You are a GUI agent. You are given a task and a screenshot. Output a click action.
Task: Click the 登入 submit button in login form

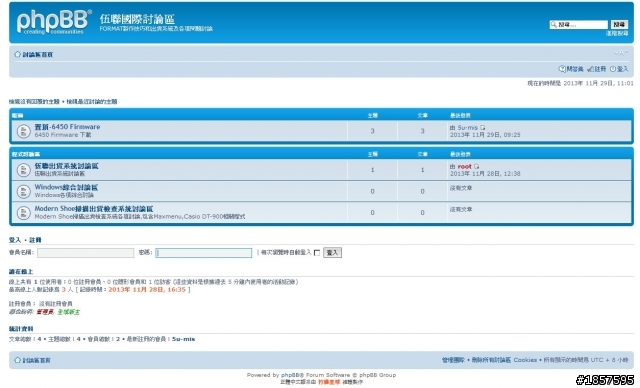coord(332,253)
